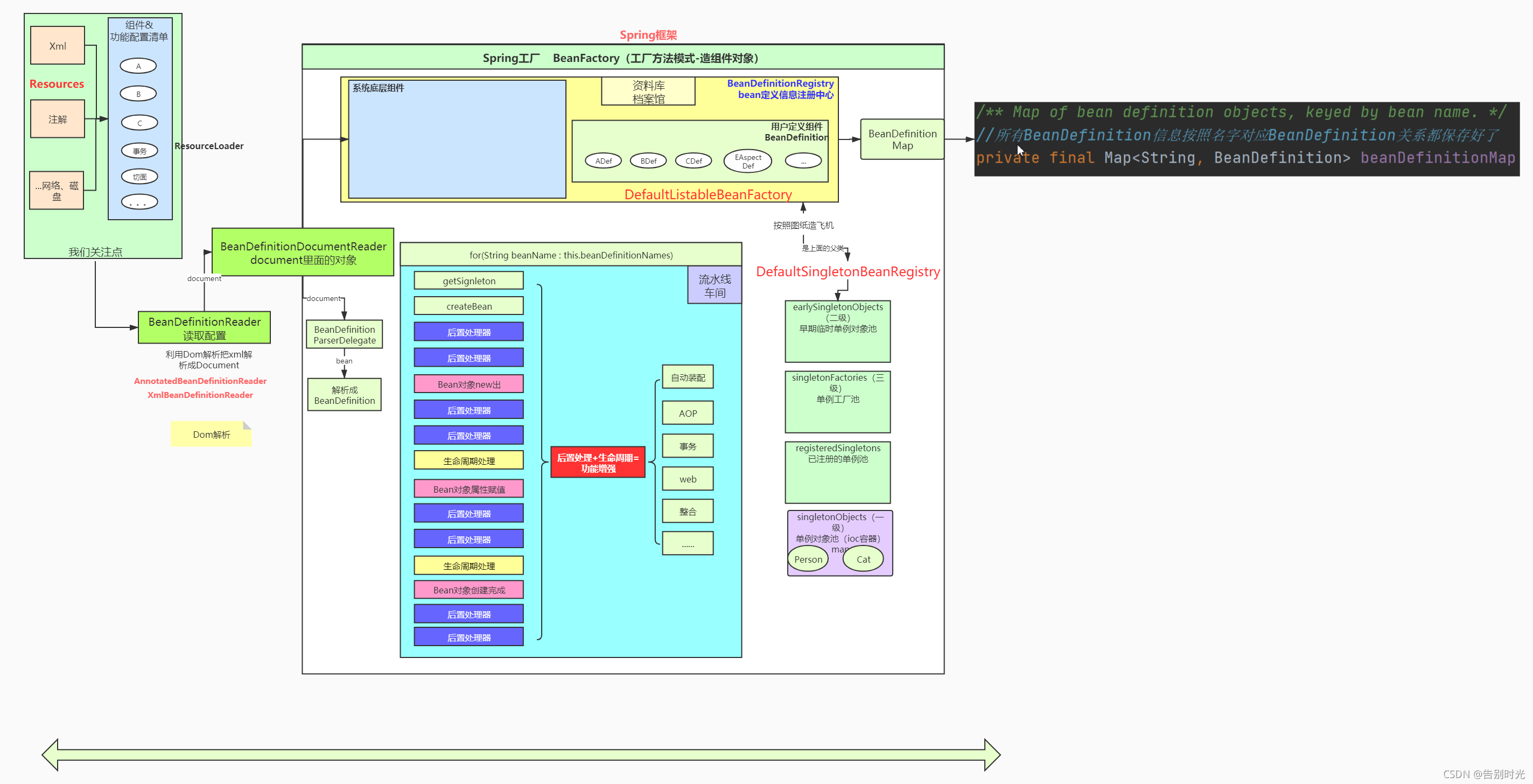Click the 利用Dom解析把xml解析成Document note
1533x784 pixels.
pos(209,360)
